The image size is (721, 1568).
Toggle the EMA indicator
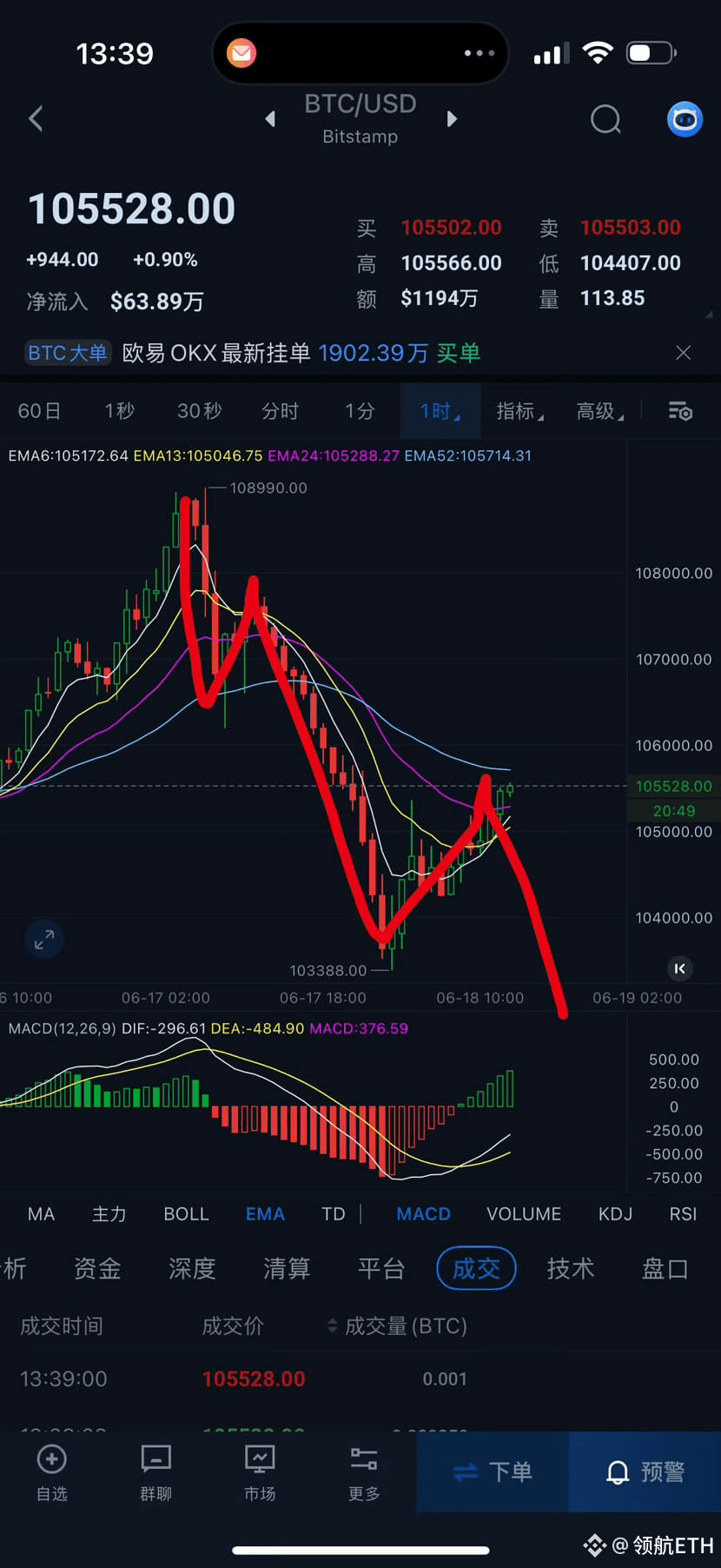(265, 1214)
